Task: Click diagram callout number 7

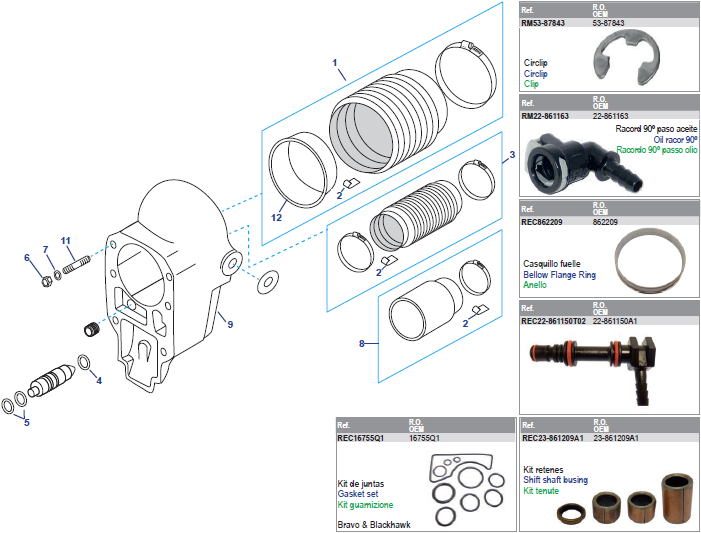Action: click(x=45, y=250)
